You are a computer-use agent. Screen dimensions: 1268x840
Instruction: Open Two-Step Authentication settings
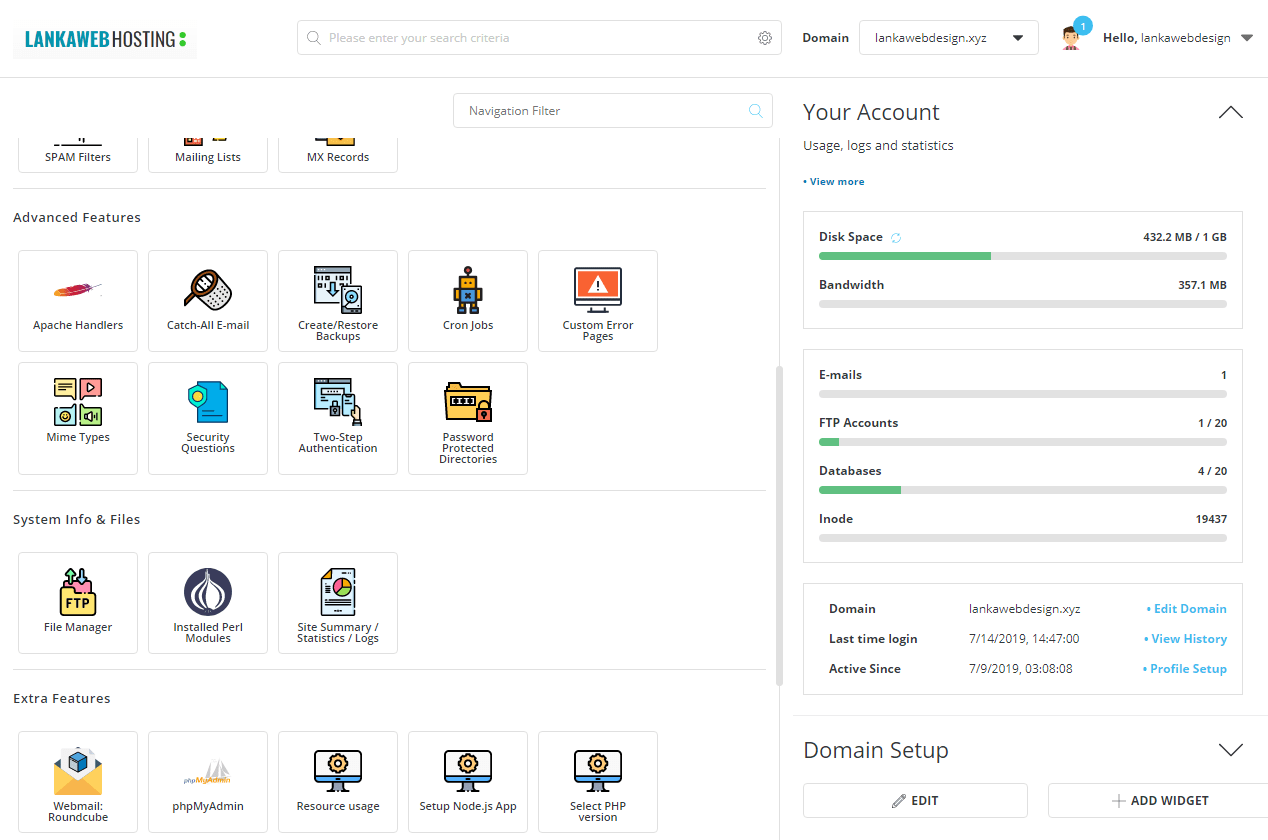click(338, 417)
